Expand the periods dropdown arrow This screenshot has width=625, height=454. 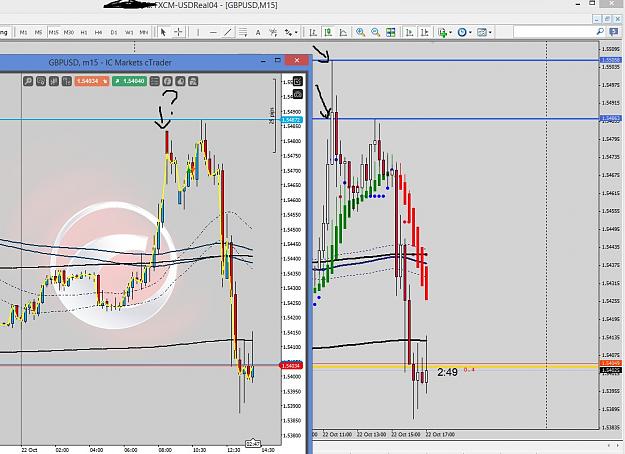pos(470,33)
